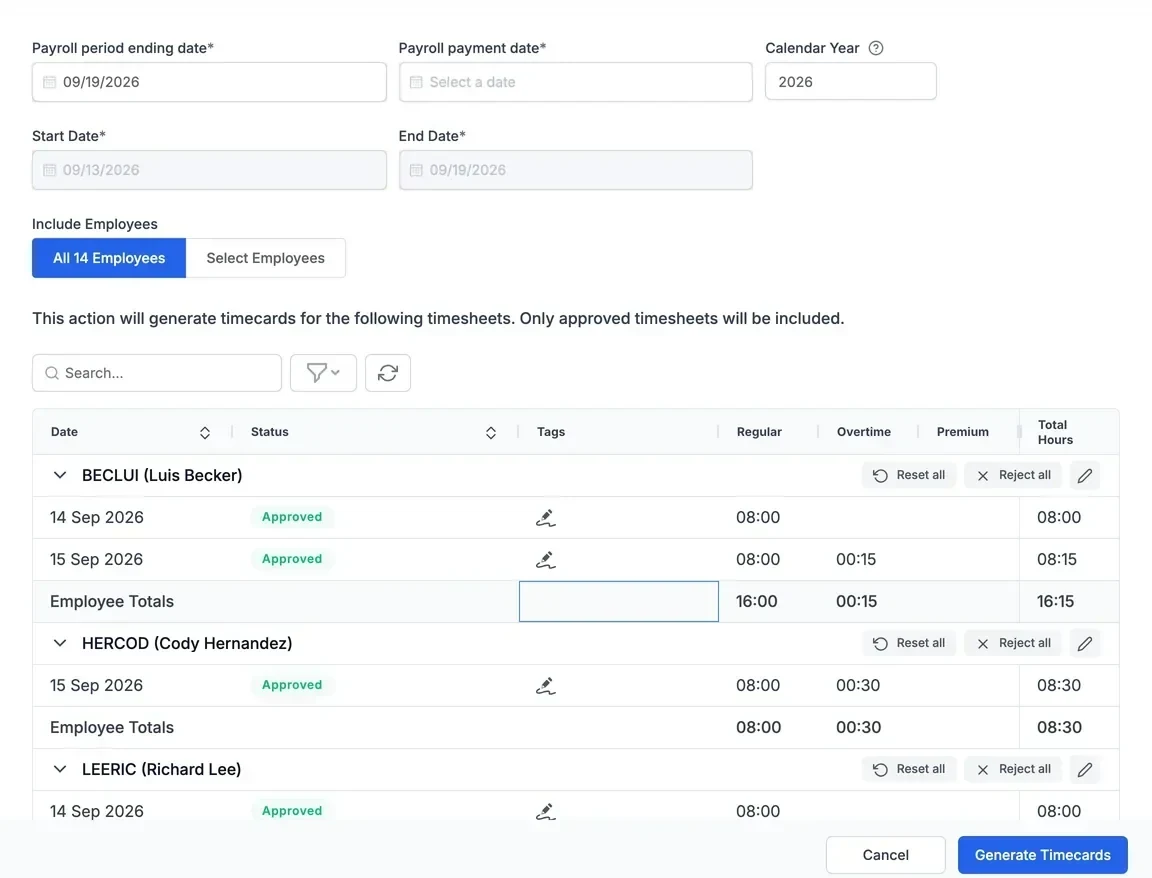Click Hernandez's 15 Sep 2026 date cell
The height and width of the screenshot is (878, 1152).
coord(96,685)
